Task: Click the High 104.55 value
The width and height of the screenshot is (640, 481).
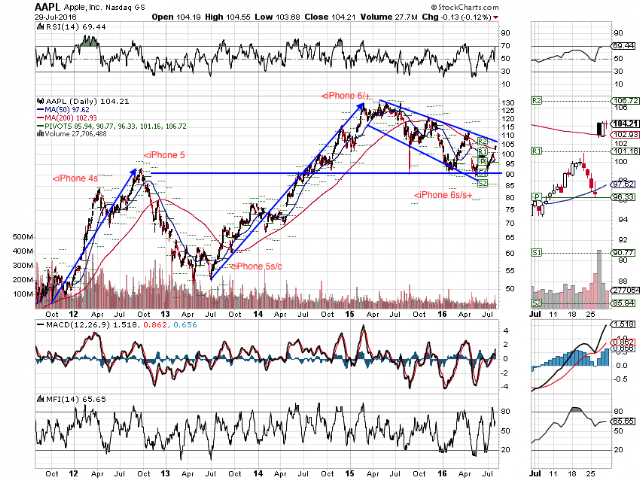Action: 228,17
